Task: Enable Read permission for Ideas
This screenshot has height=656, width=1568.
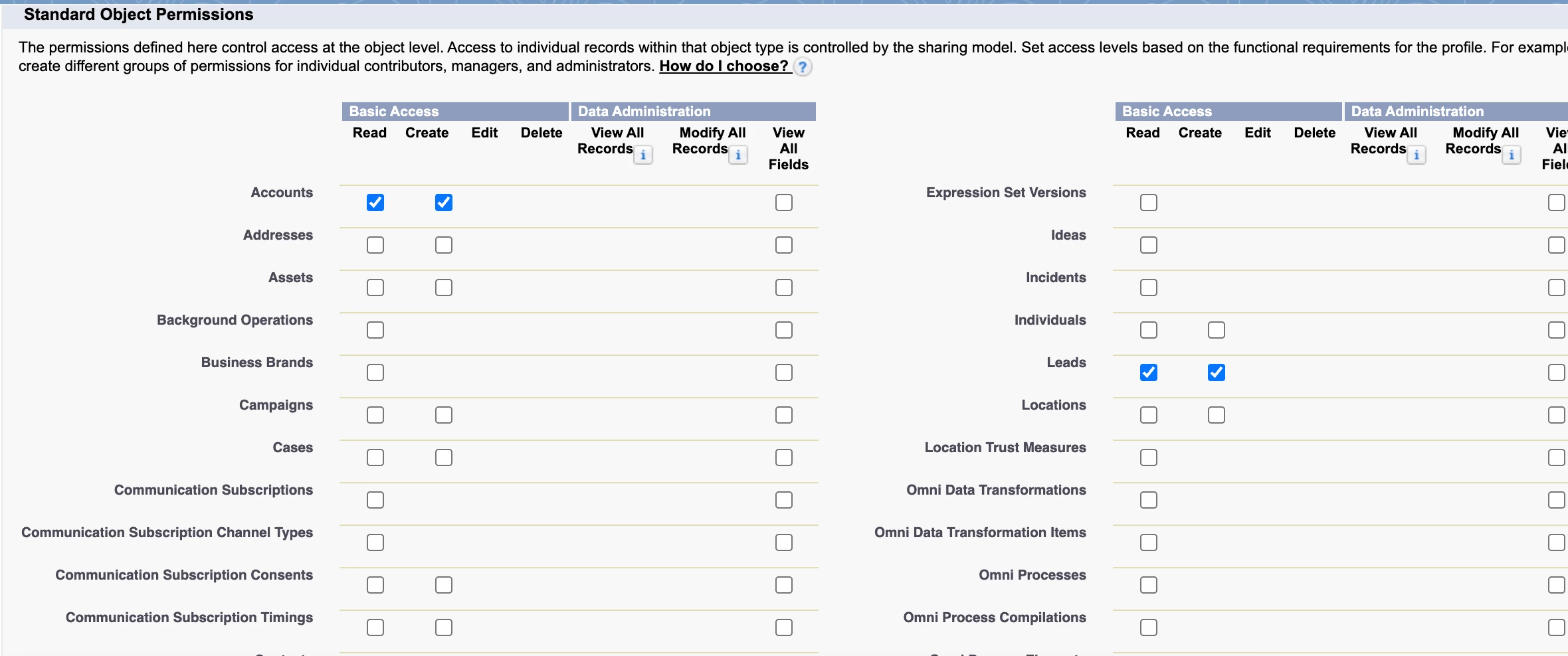Action: click(x=1149, y=245)
